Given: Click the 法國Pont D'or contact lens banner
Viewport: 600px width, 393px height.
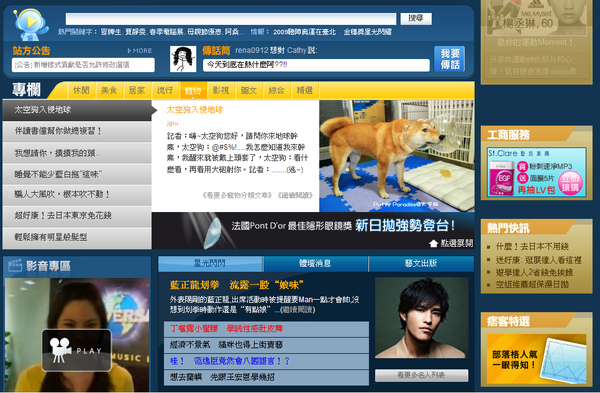Looking at the screenshot, I should coord(313,231).
